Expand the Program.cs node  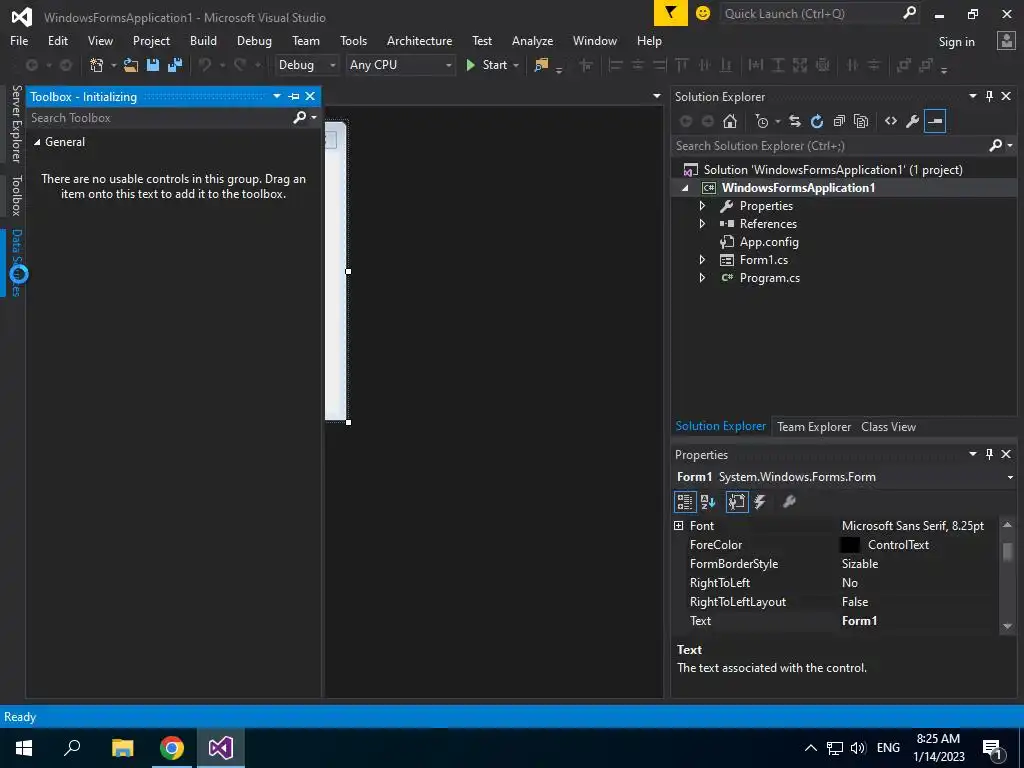click(x=703, y=278)
